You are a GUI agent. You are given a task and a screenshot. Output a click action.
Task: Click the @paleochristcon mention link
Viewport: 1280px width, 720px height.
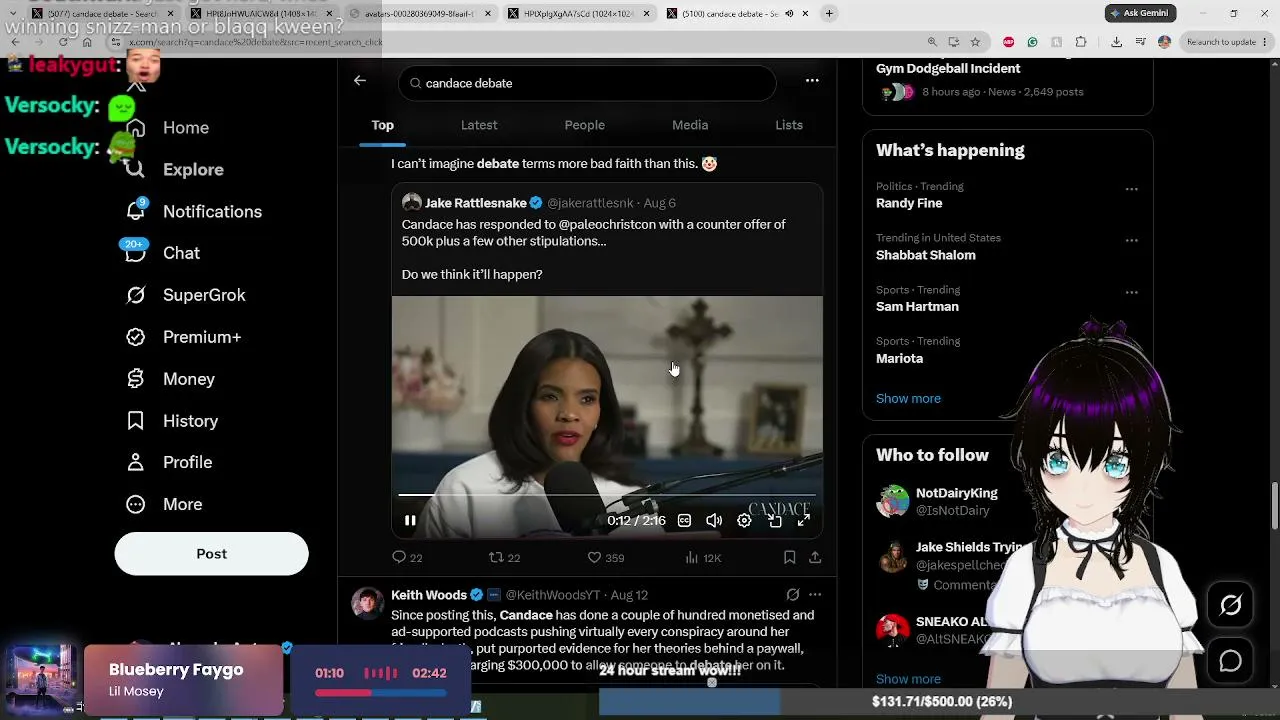click(609, 225)
